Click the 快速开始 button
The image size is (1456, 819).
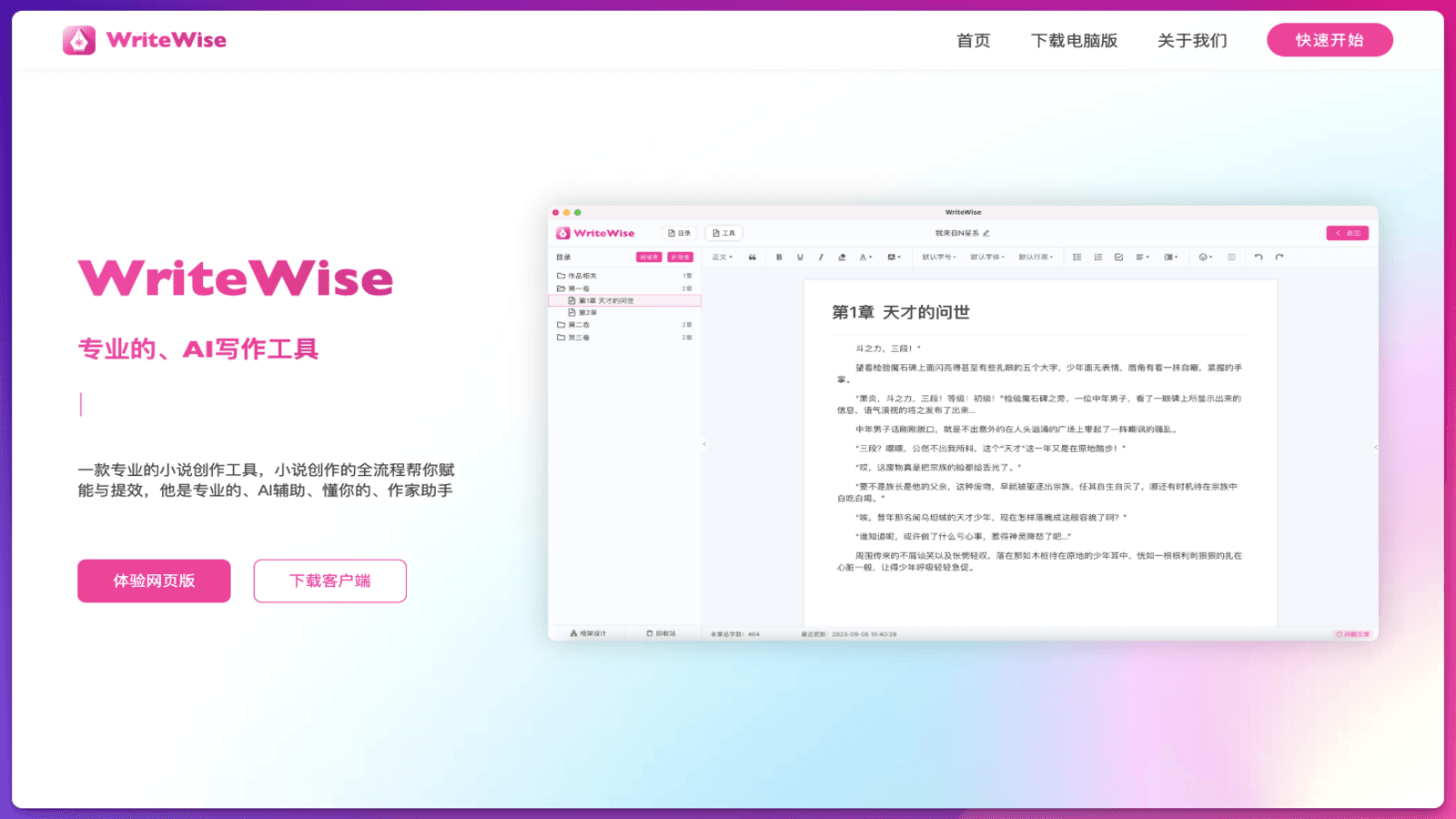coord(1330,40)
